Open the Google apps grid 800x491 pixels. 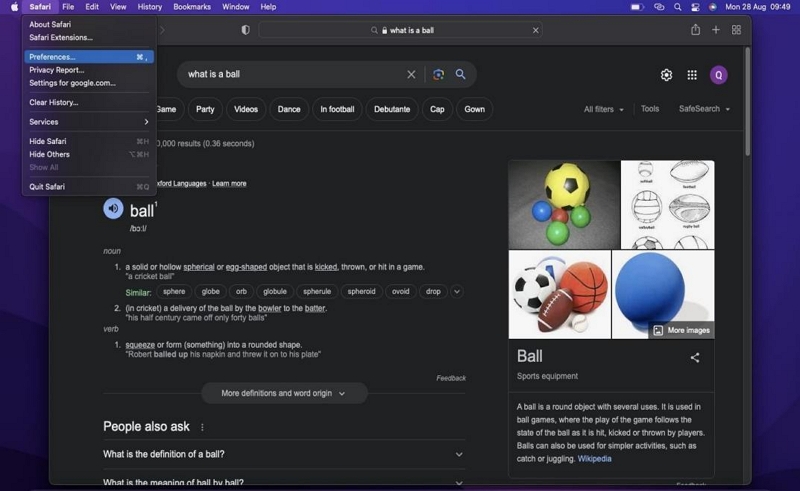click(692, 75)
